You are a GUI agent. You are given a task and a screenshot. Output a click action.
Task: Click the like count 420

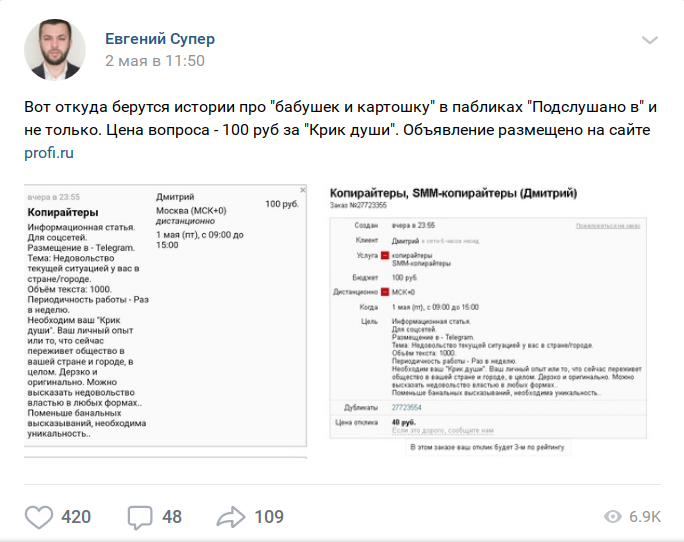click(x=76, y=517)
